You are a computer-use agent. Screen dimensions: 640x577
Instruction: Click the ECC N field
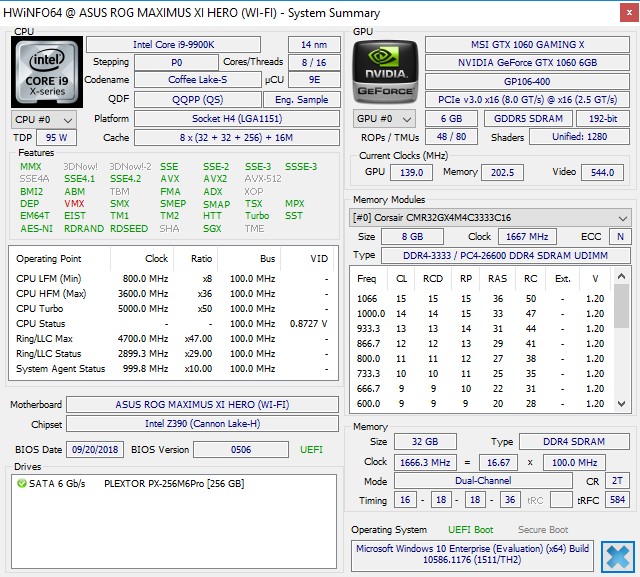[x=620, y=237]
